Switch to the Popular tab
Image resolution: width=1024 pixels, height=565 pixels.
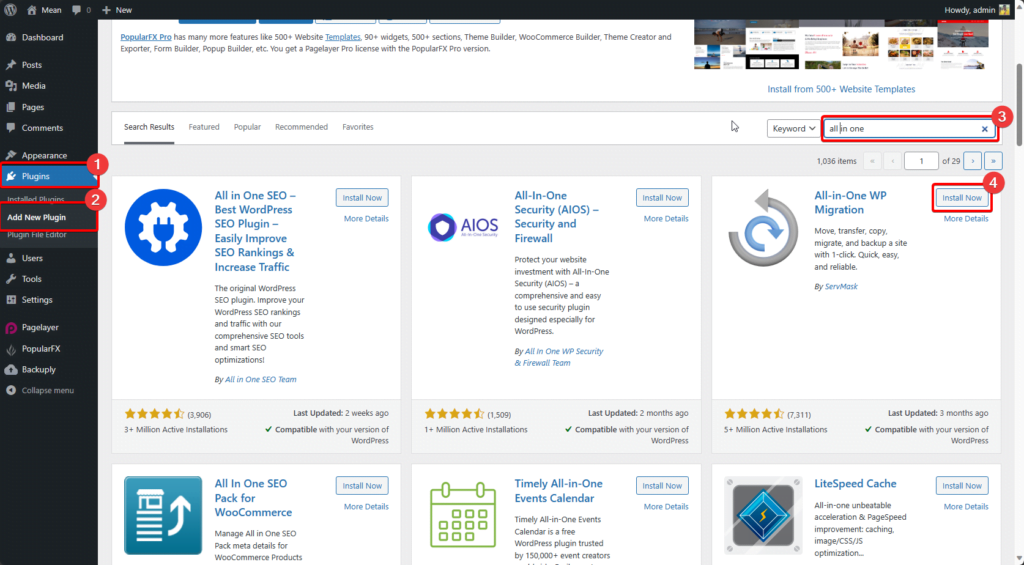pos(247,127)
